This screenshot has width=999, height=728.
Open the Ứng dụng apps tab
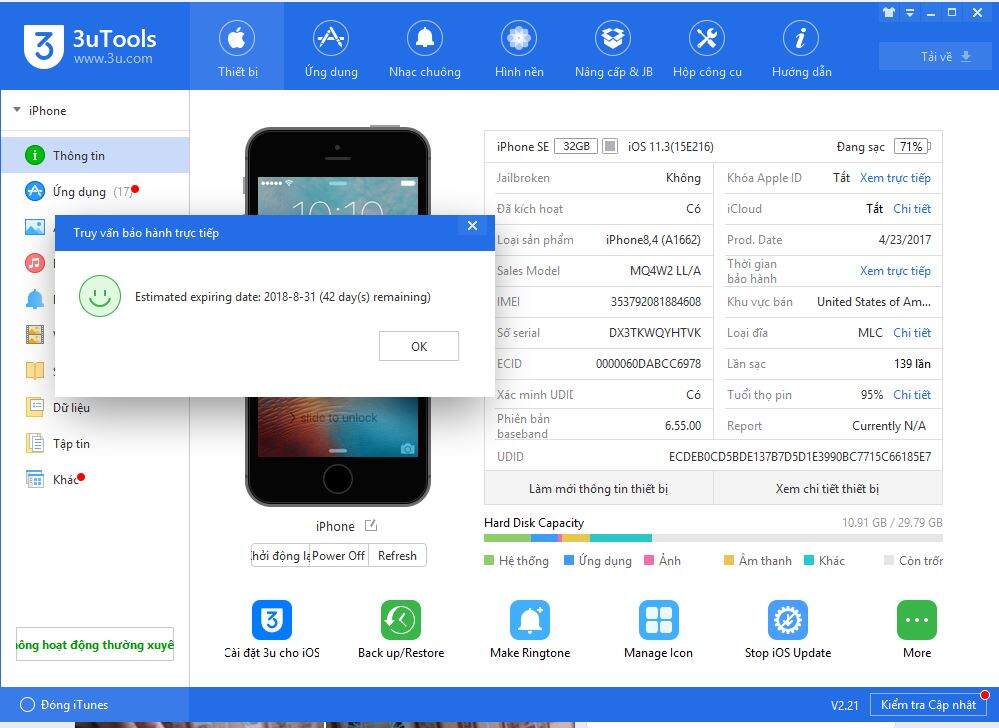click(x=330, y=50)
